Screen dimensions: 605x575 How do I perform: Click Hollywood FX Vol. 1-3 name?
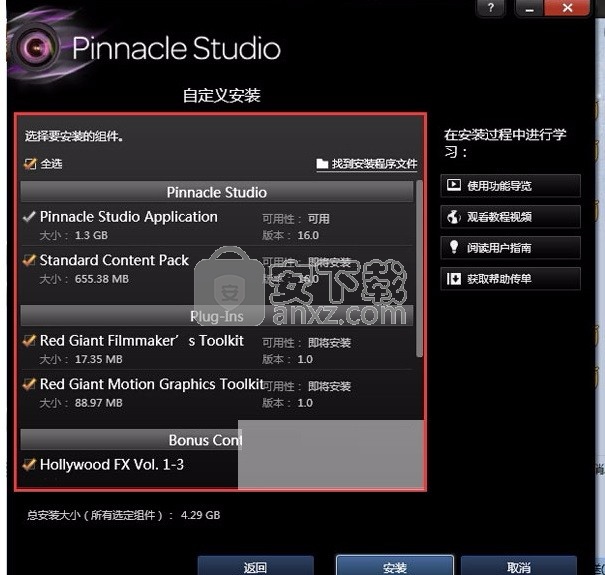112,464
